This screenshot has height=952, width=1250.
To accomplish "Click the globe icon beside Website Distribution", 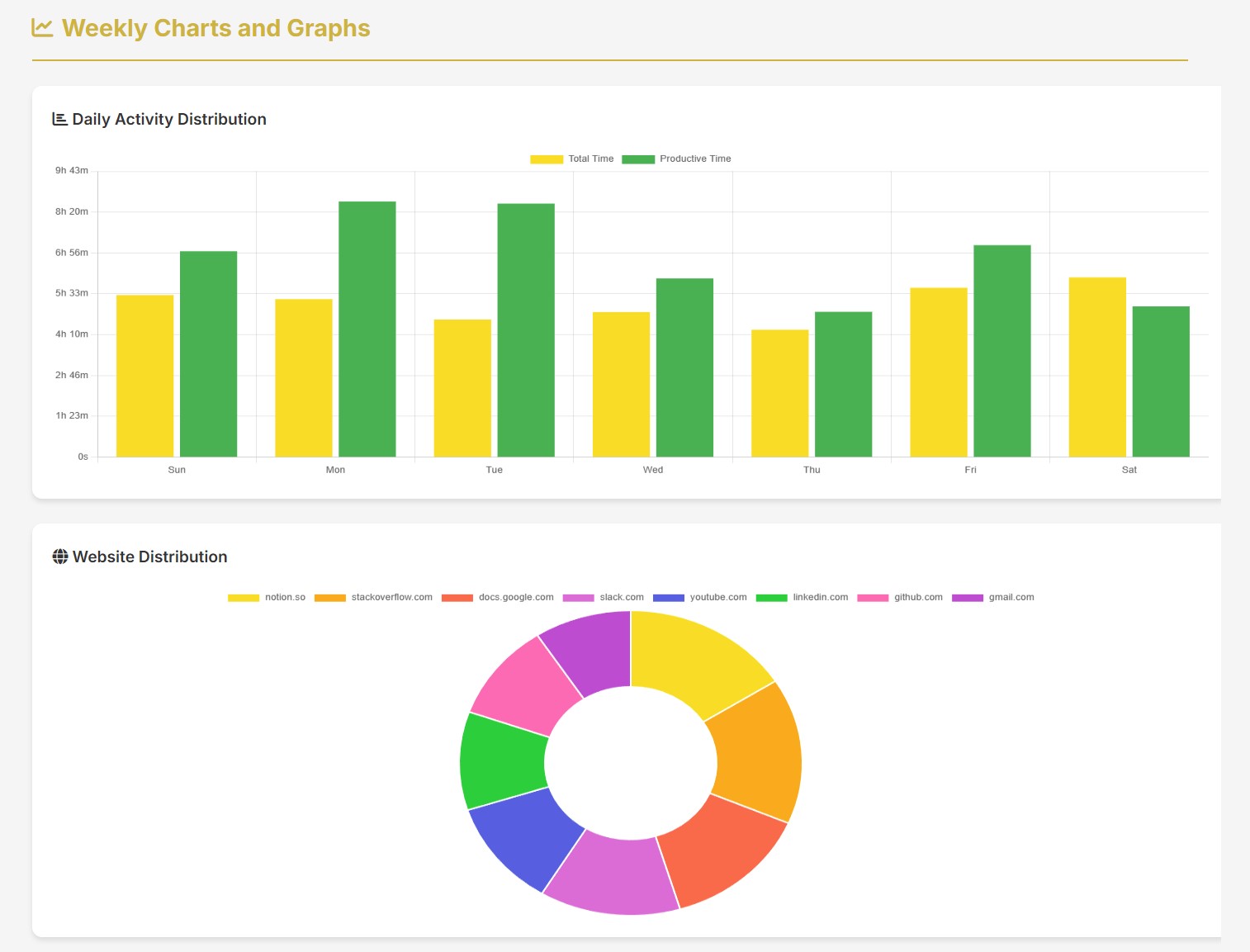I will click(60, 557).
